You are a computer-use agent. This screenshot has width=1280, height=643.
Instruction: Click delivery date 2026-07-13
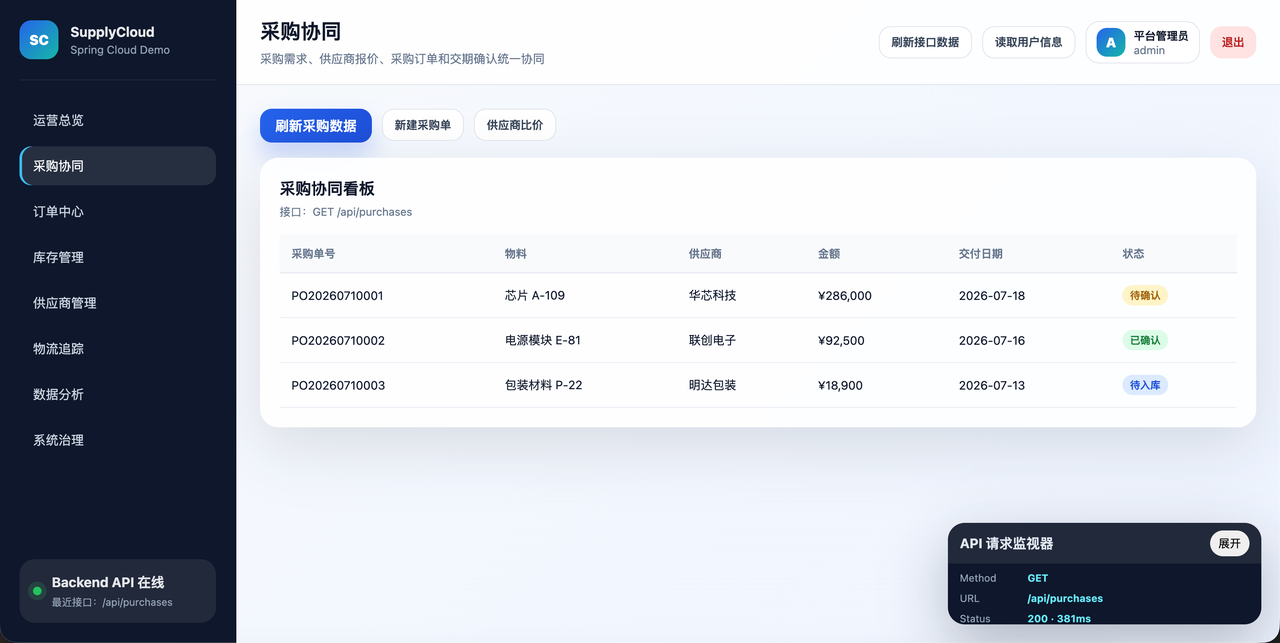992,386
